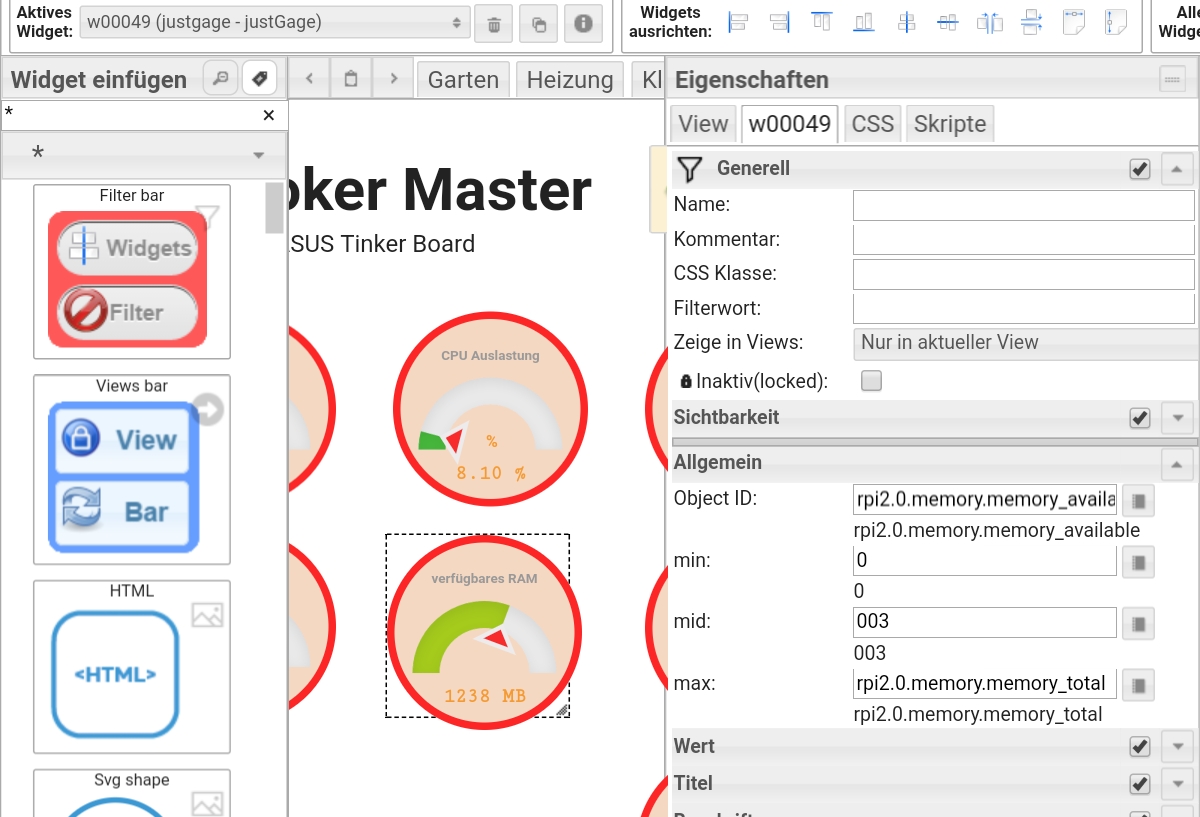Clear the widget filter with X button

(x=268, y=115)
